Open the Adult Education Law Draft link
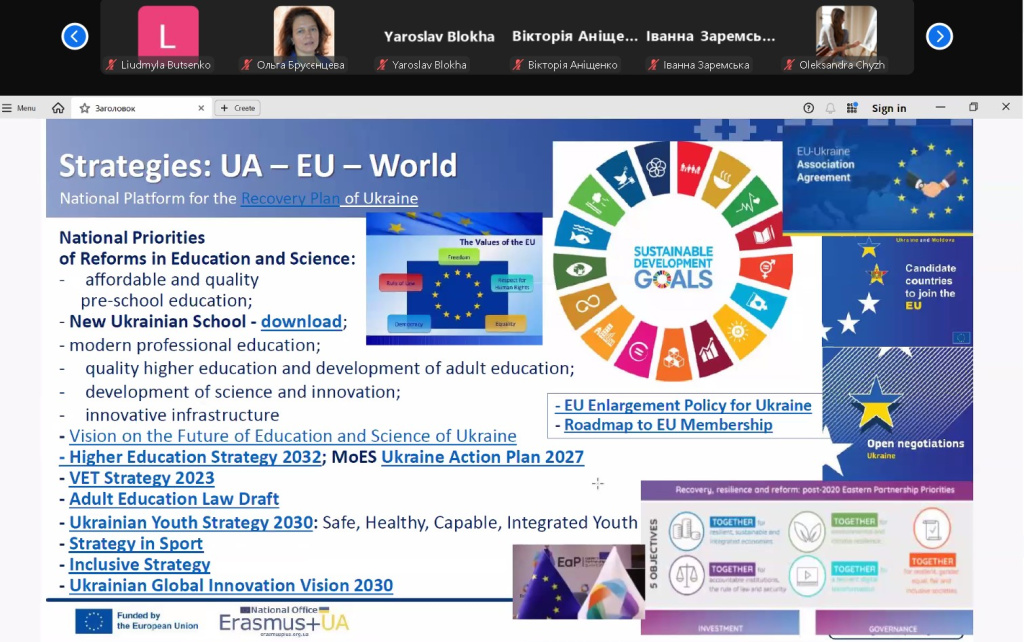This screenshot has height=642, width=1024. point(174,499)
